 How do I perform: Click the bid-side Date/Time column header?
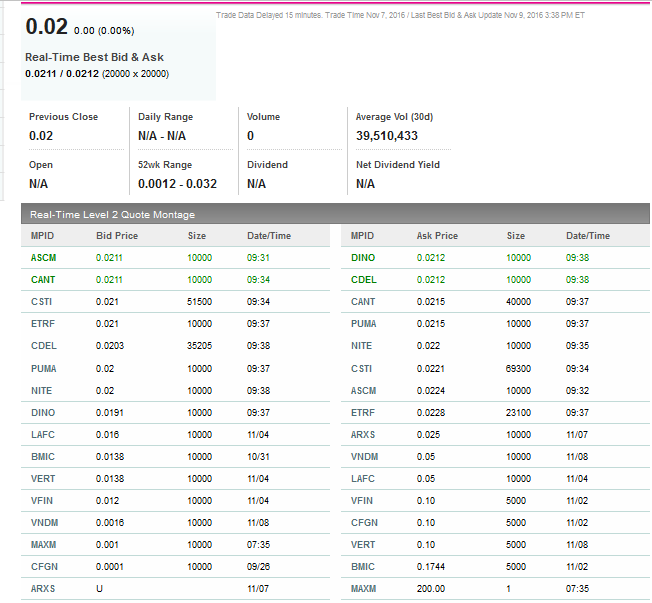click(269, 236)
